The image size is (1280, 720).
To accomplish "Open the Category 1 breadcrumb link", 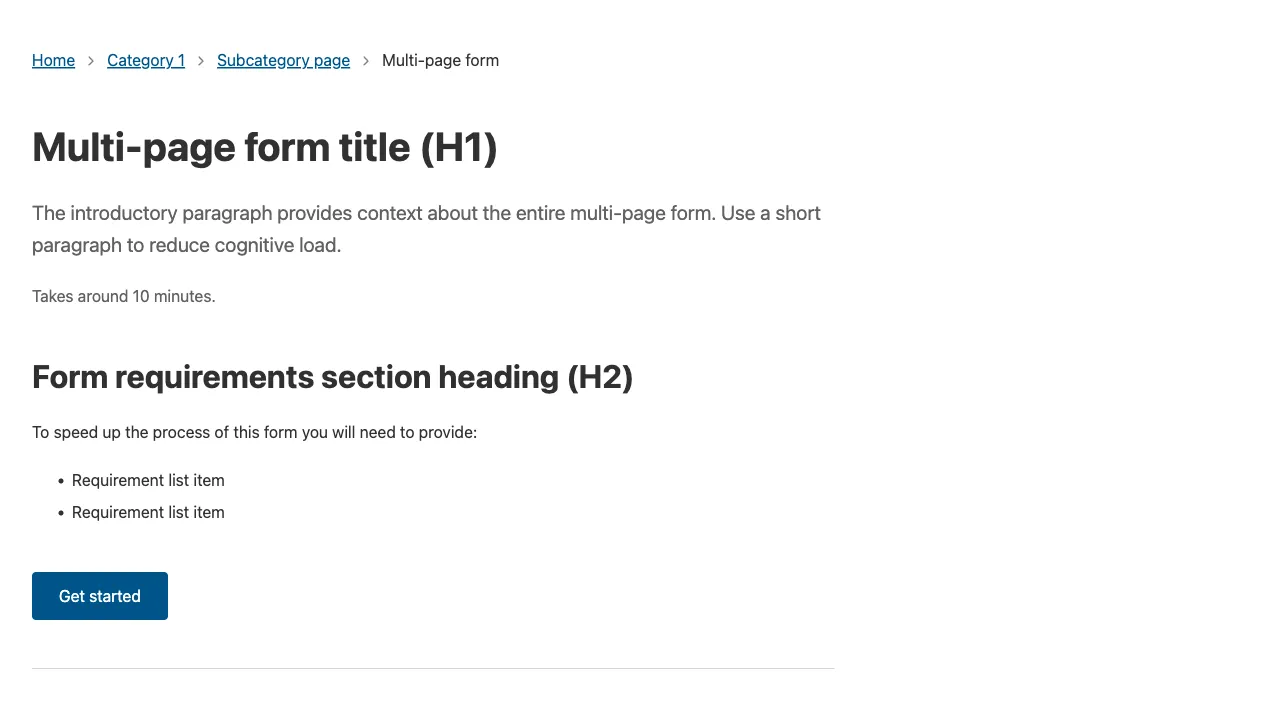I will (146, 61).
